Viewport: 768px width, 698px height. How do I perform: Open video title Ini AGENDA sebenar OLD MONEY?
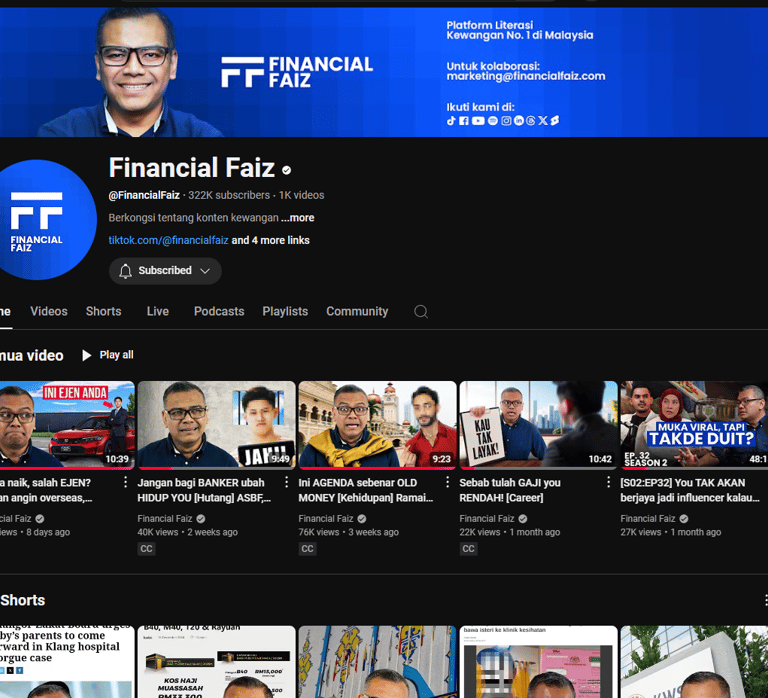(x=366, y=490)
